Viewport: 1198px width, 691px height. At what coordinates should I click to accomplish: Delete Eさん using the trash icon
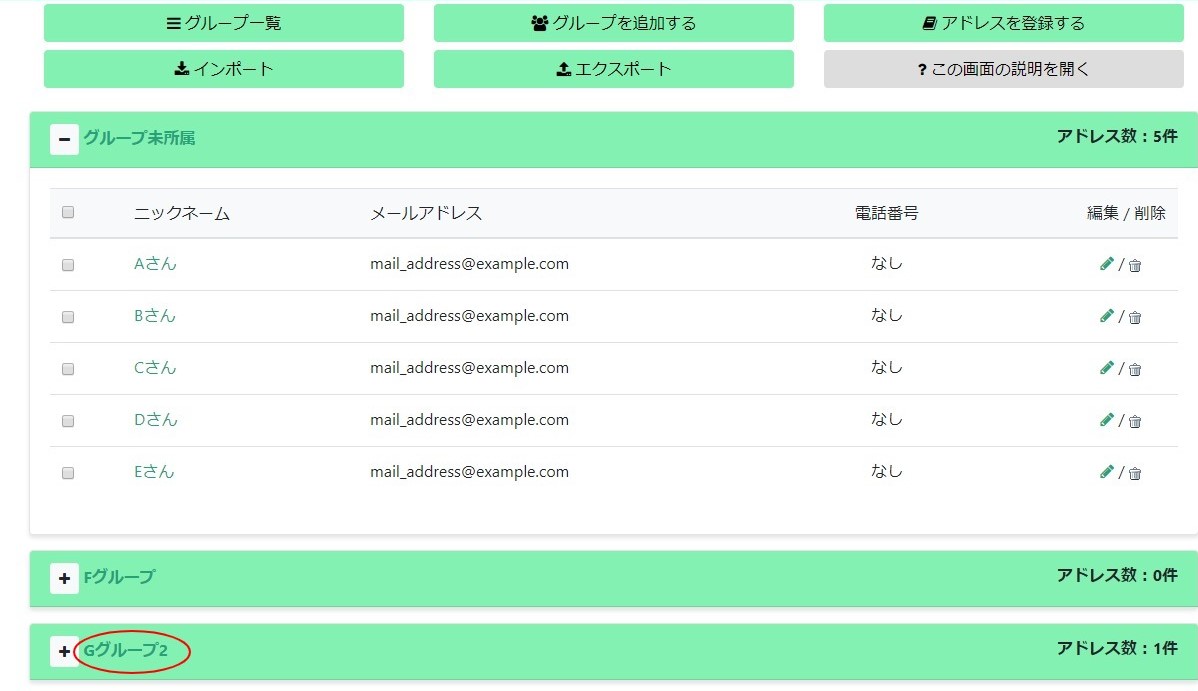(x=1134, y=472)
